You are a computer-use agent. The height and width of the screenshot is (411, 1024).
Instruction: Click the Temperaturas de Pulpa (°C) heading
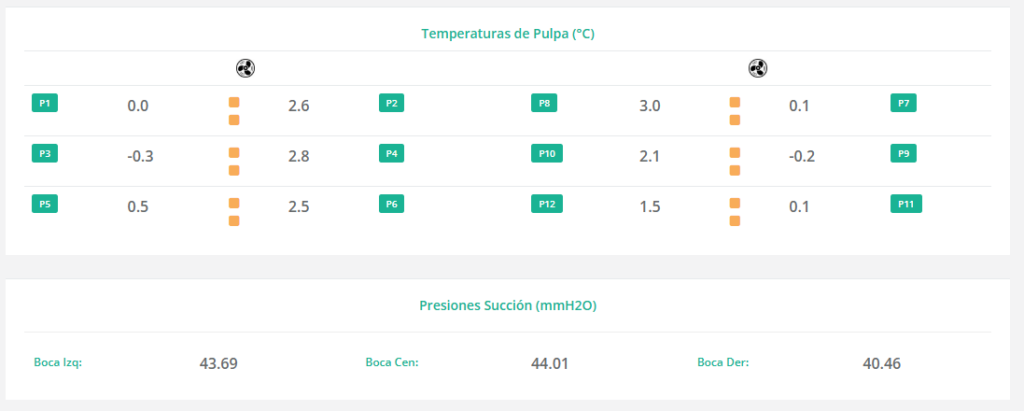508,33
